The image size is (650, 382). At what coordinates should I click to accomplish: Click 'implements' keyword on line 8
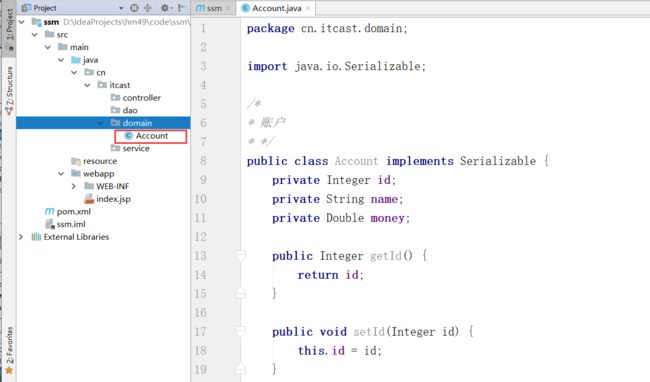(x=420, y=161)
